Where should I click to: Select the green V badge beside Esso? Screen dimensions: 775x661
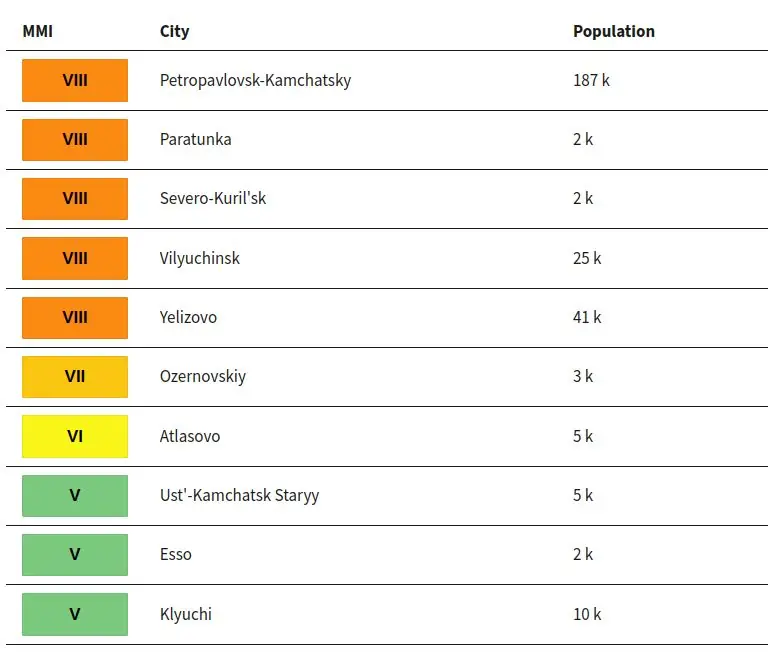point(75,555)
